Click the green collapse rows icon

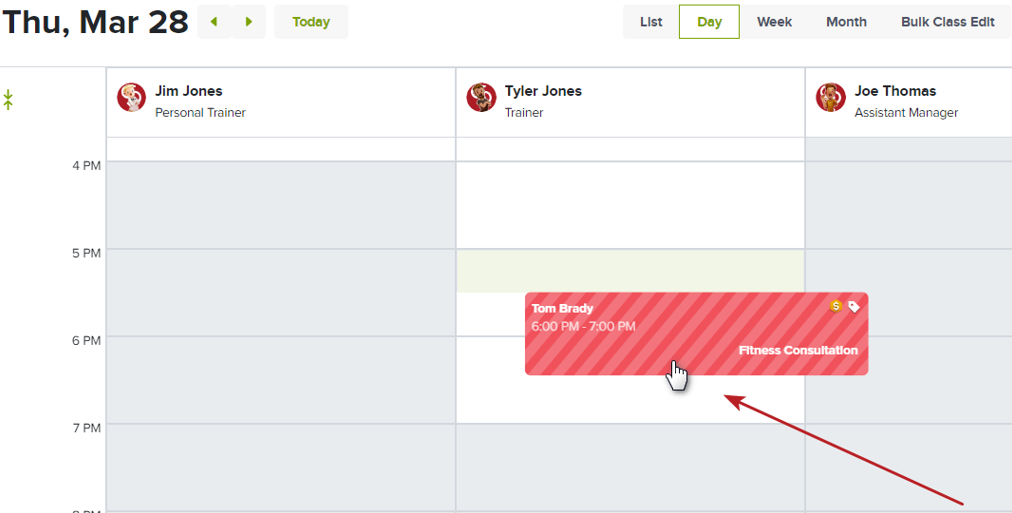click(8, 99)
